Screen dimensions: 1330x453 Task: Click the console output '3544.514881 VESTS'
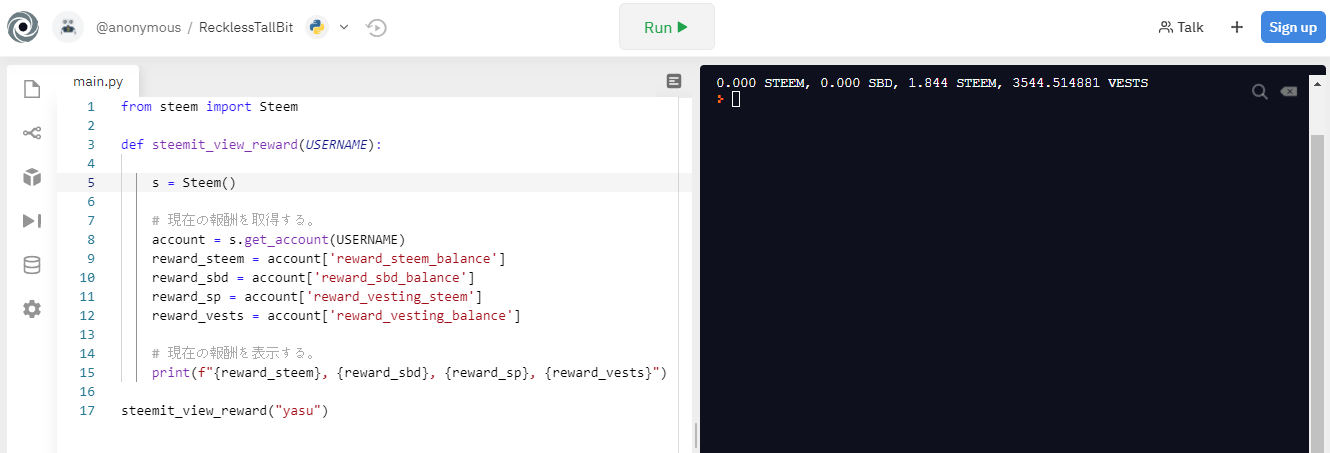tap(1080, 83)
